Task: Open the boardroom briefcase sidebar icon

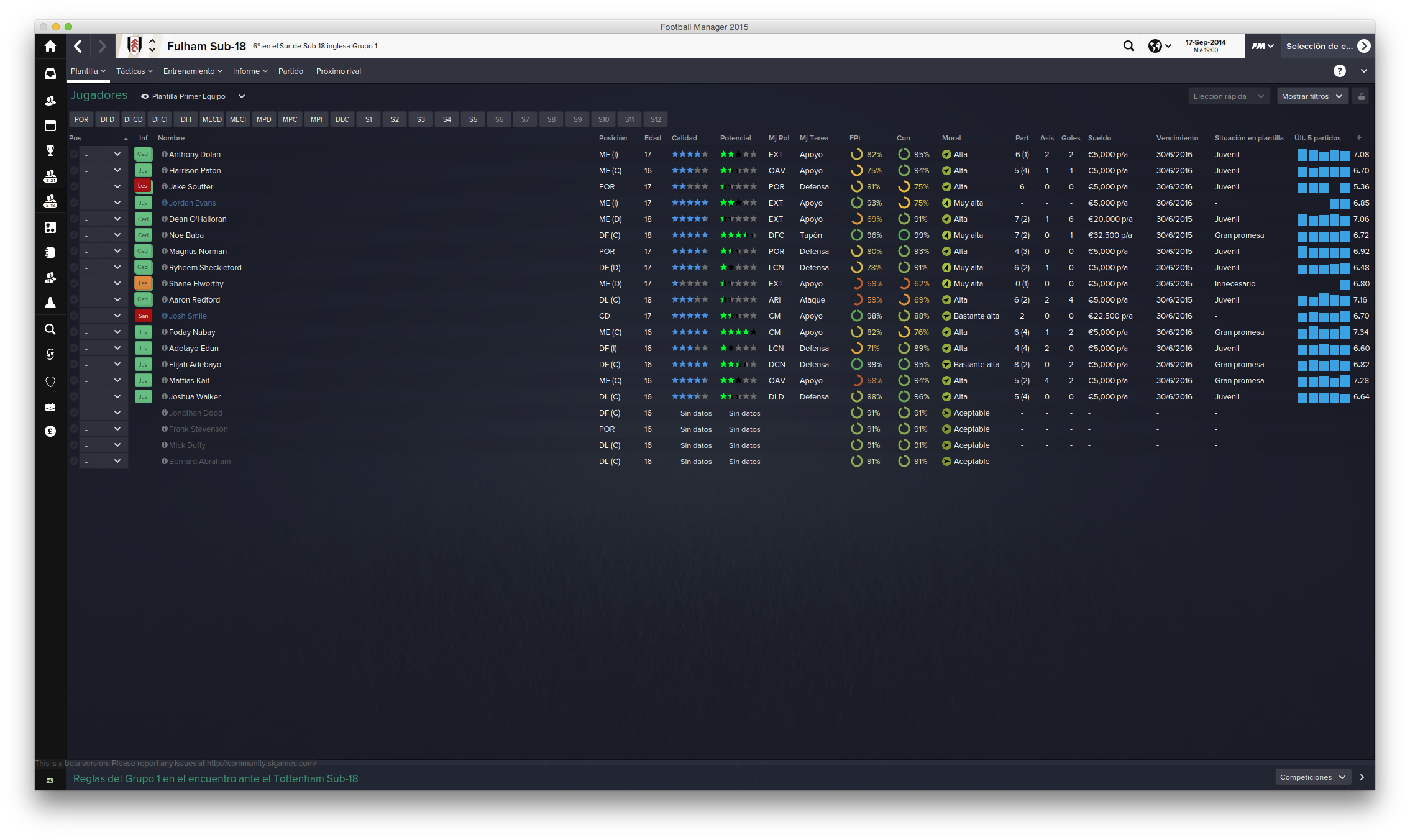Action: (x=50, y=406)
